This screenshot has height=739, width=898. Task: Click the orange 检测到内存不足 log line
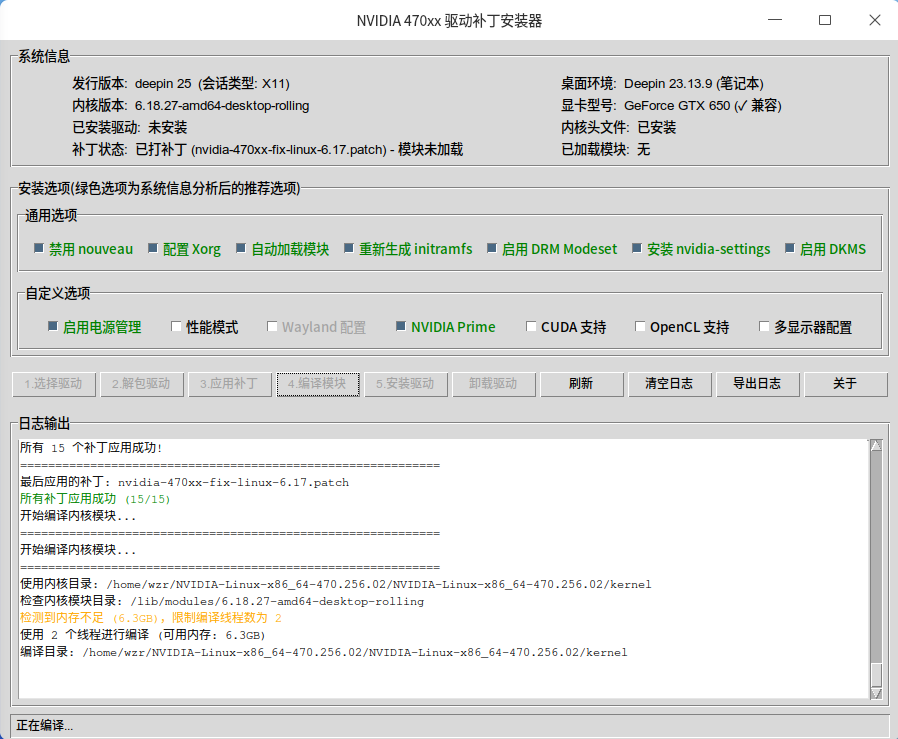(151, 618)
